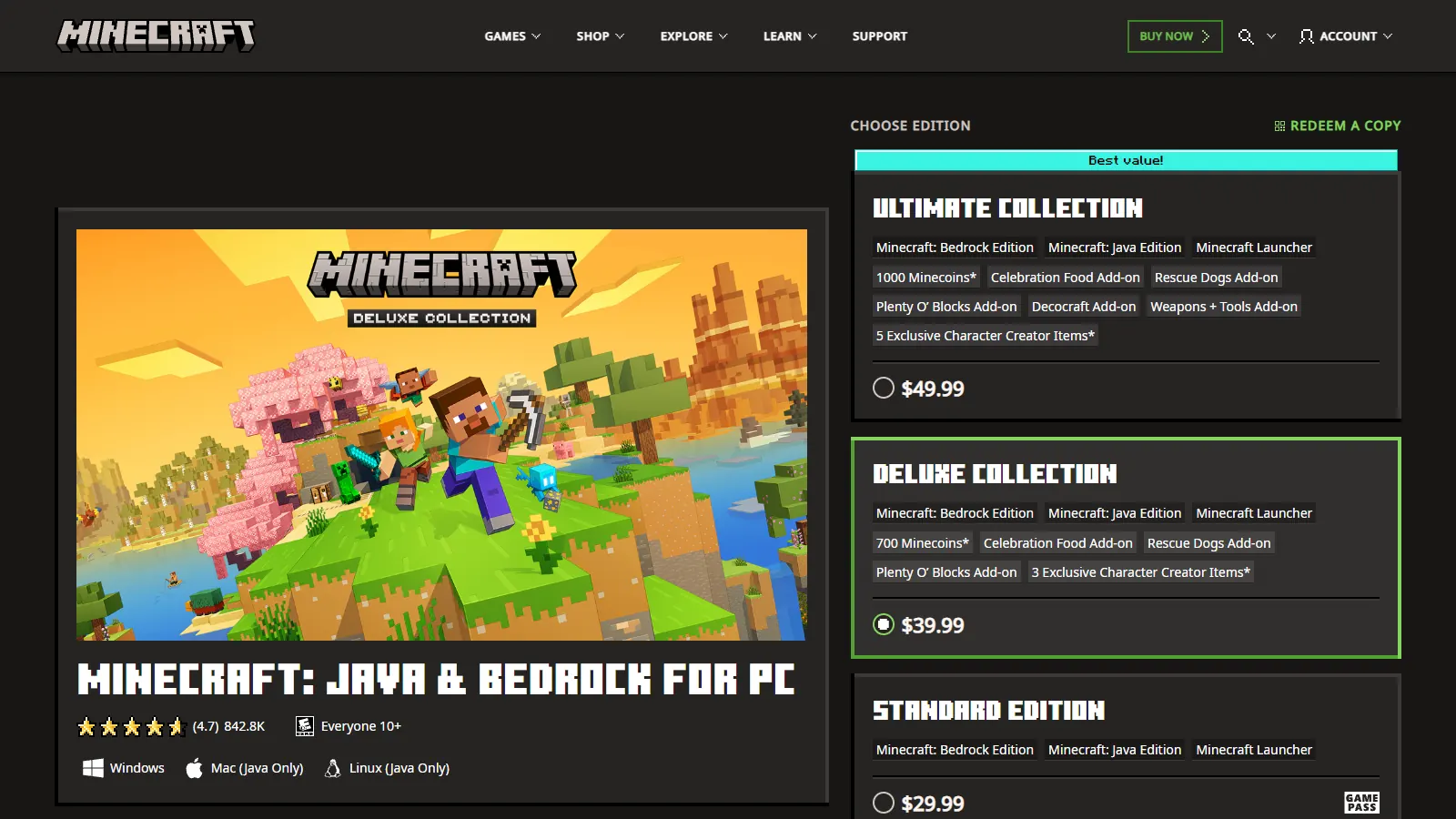Click the Linux penguin platform icon
1456x819 pixels.
coord(333,768)
